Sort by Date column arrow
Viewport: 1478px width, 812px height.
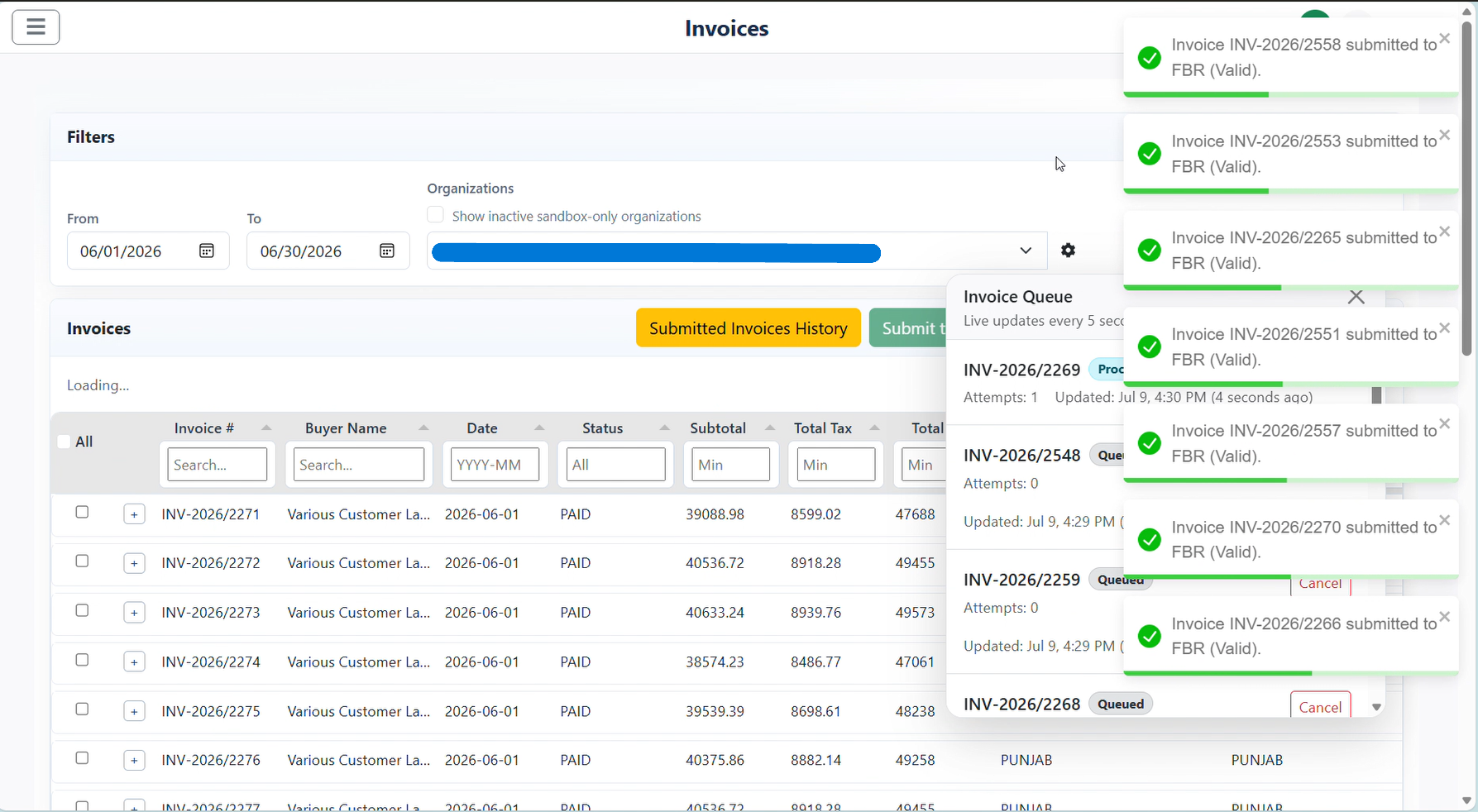coord(539,427)
